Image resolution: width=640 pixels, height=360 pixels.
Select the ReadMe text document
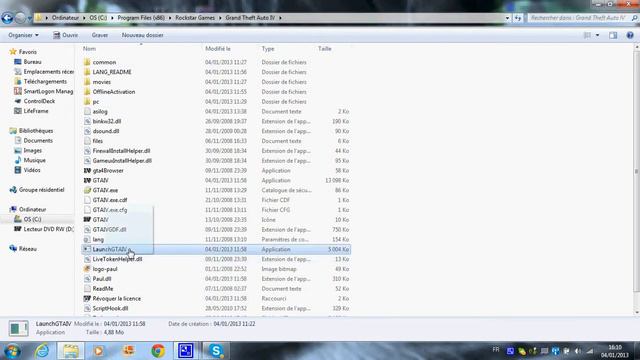pyautogui.click(x=103, y=289)
